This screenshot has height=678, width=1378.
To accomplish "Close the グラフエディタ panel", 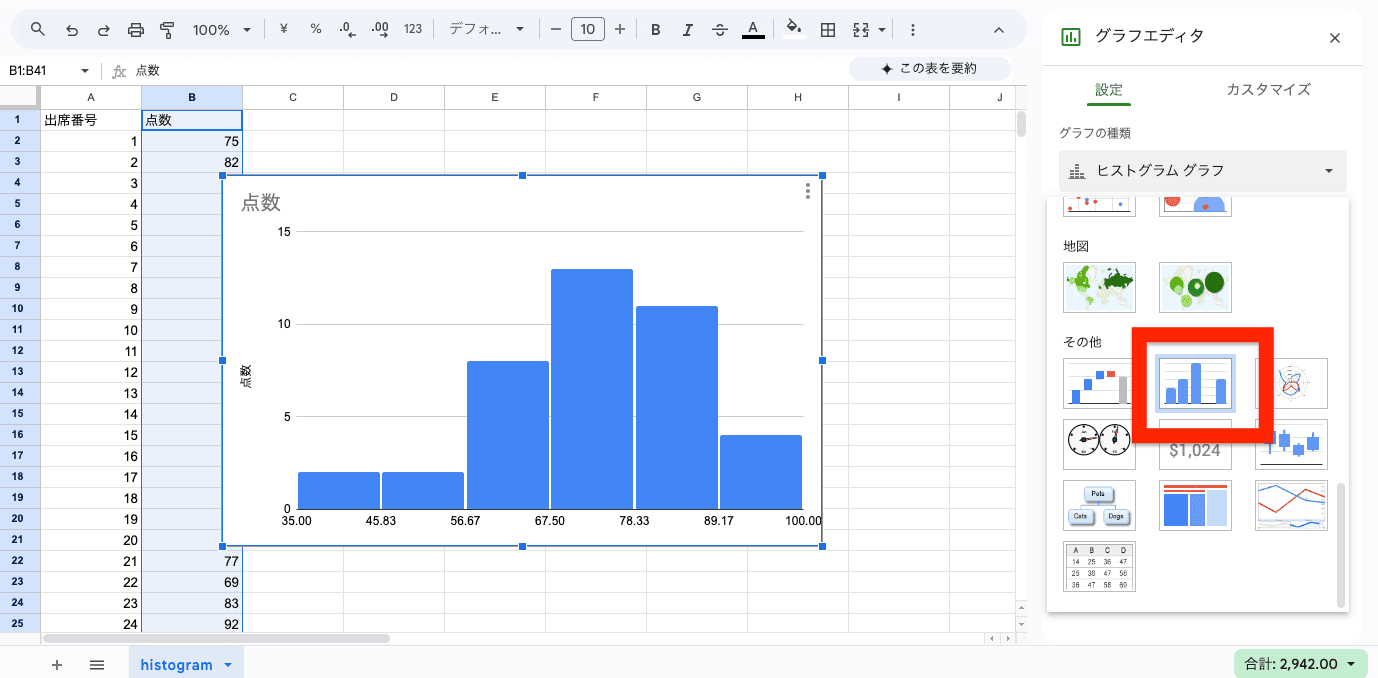I will (x=1334, y=38).
